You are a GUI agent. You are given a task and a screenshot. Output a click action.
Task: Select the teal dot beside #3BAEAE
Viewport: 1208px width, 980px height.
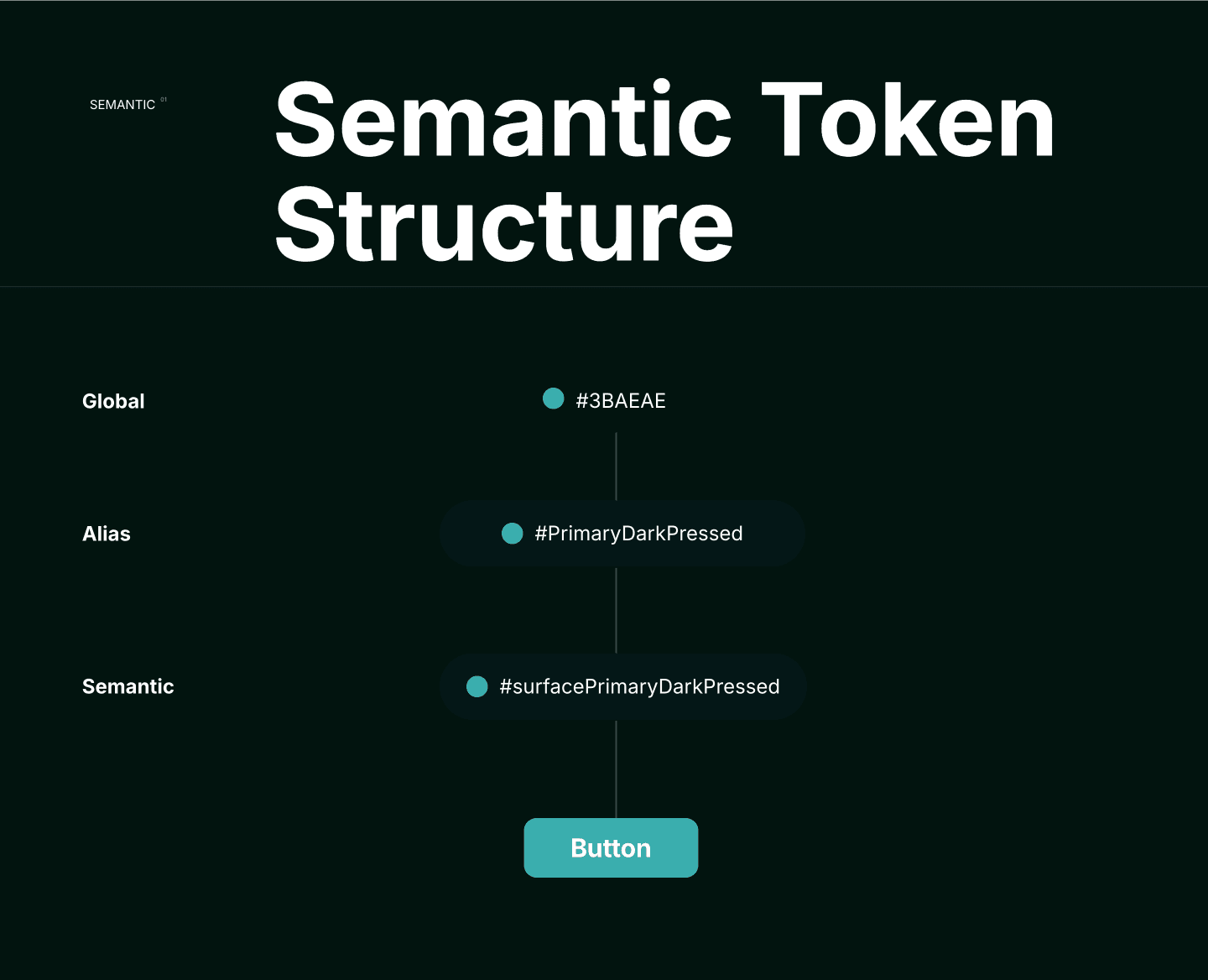[554, 399]
